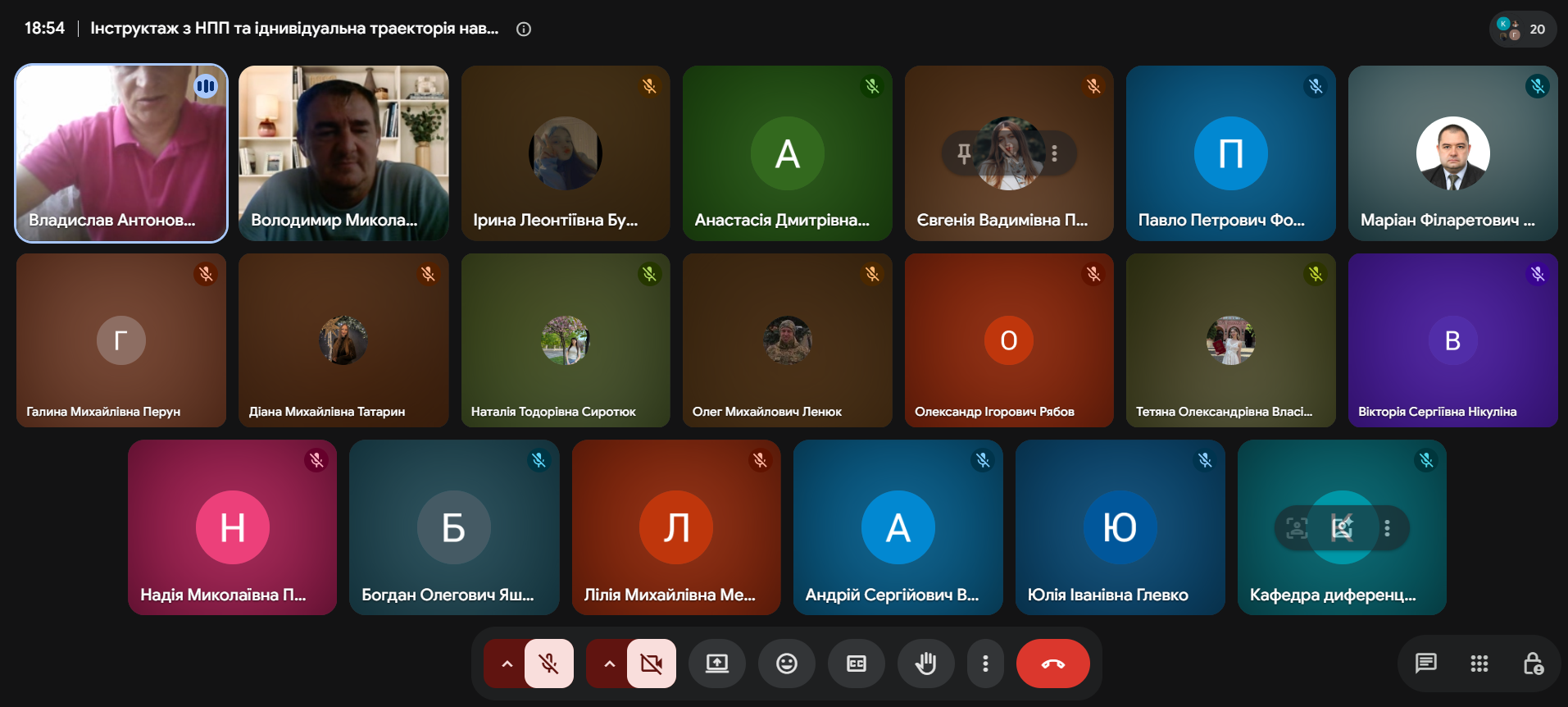Open the meeting details info icon
The image size is (1568, 707).
(x=524, y=29)
